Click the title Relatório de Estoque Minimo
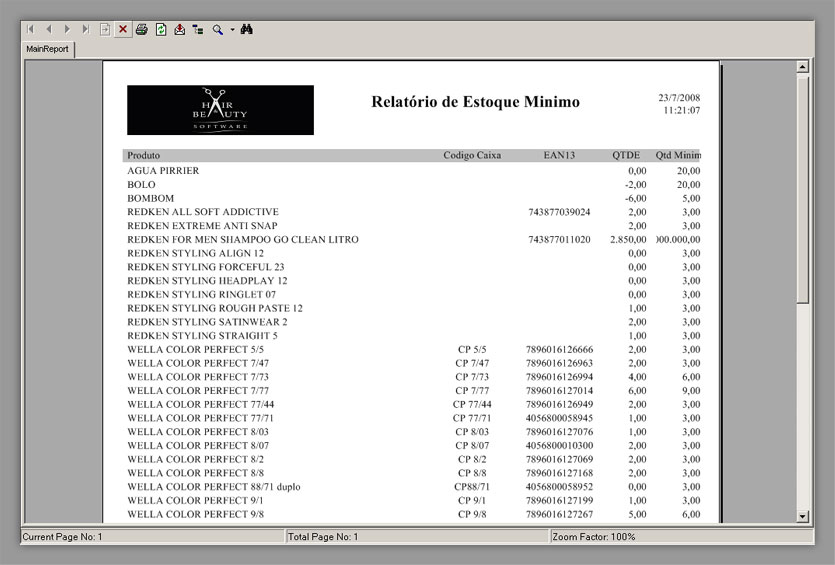Viewport: 835px width, 565px height. tap(476, 102)
